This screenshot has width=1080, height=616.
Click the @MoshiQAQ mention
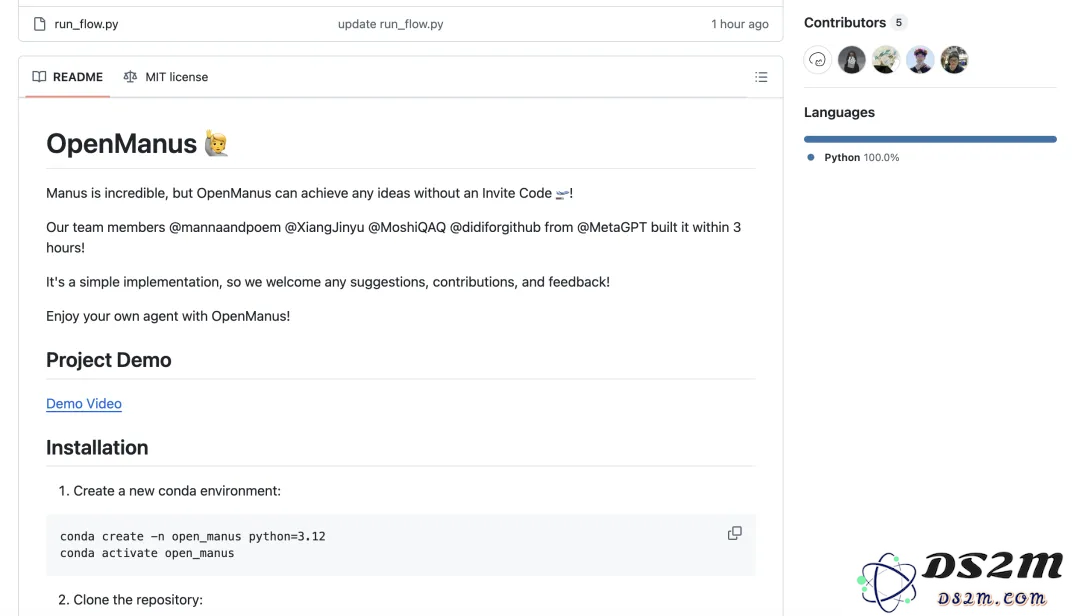[x=407, y=227]
